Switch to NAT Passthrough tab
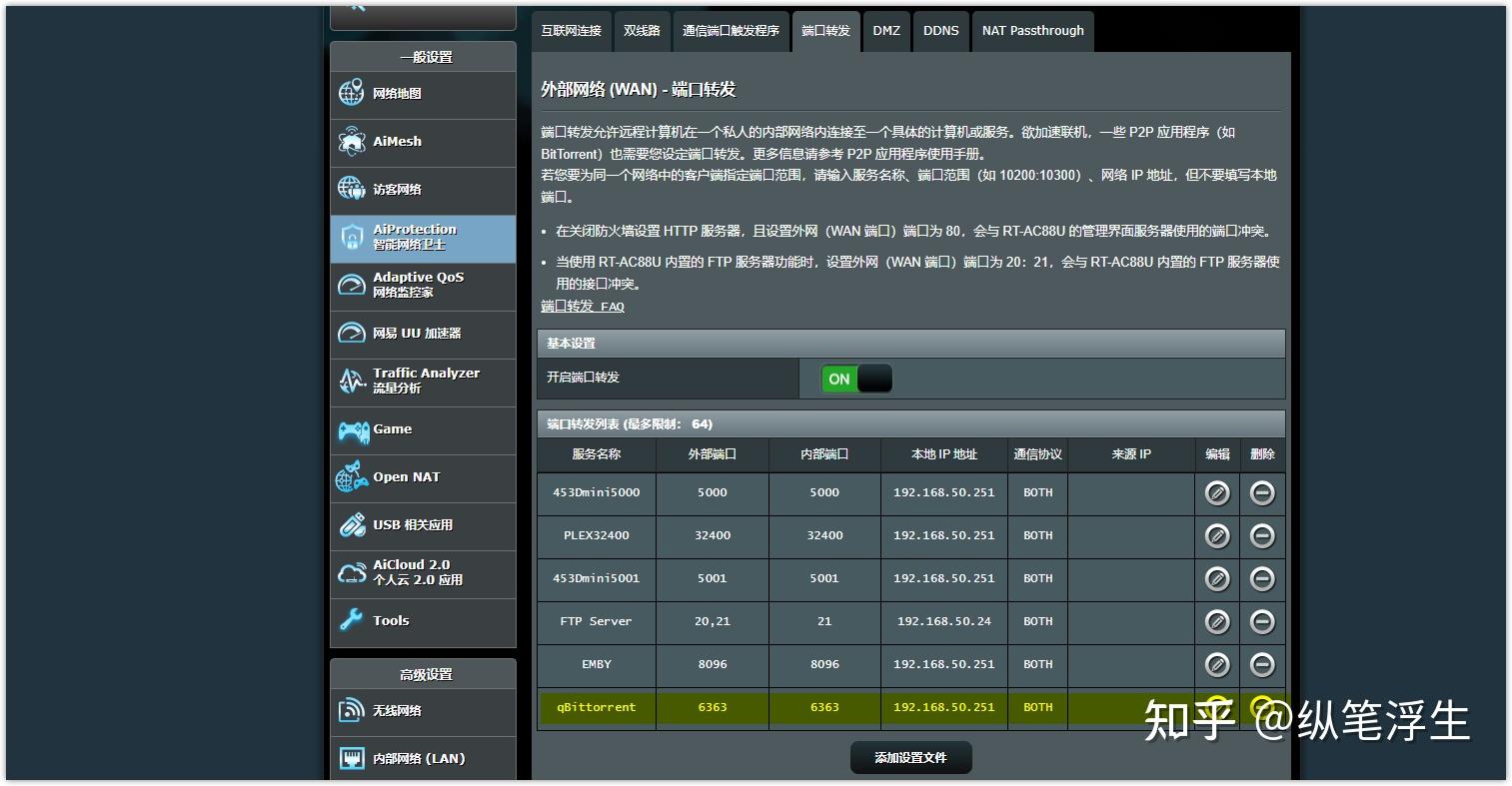Screen dimensions: 1512x786 [1033, 31]
